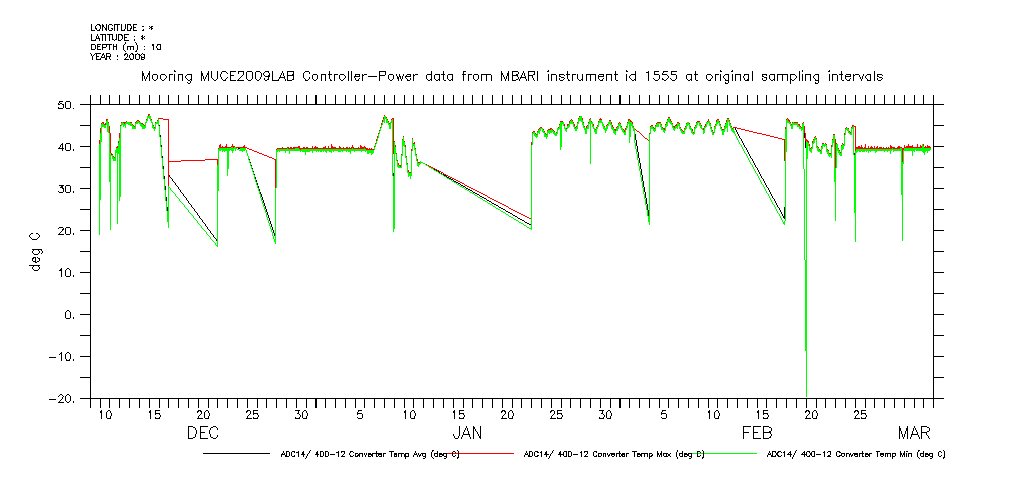Click the Converter Temp Min legend label
Screen dimensions: 1009x504
point(855,454)
